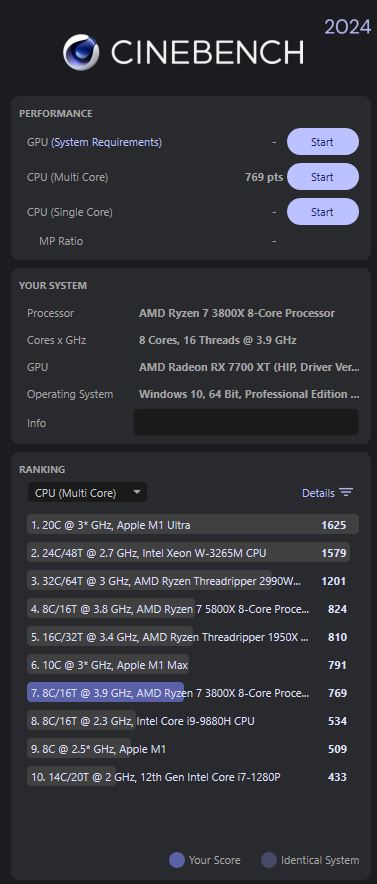Select the Ryzen 7 5800X ranking row
Screen dimensions: 377x884
[x=193, y=609]
